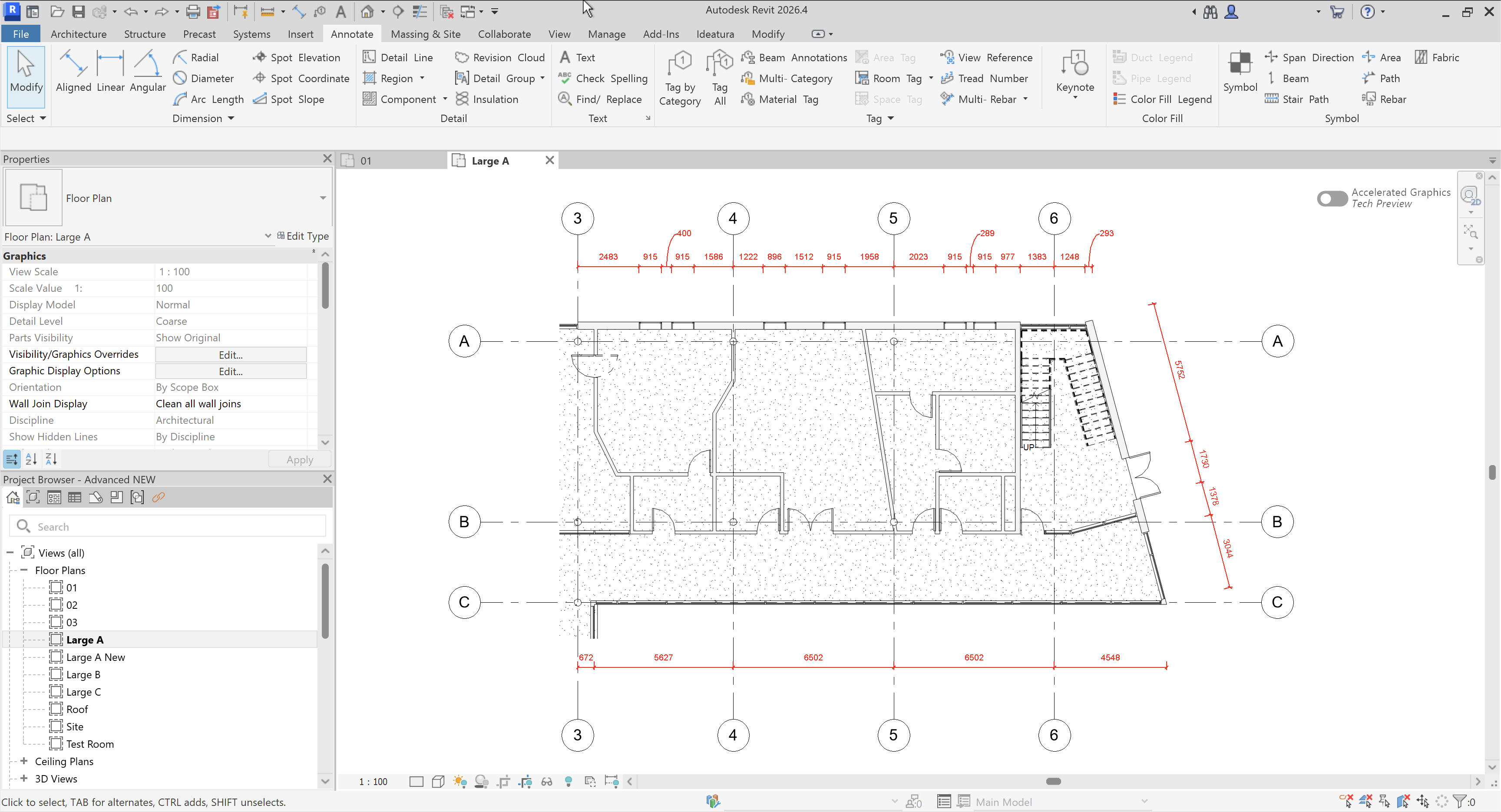1501x812 pixels.
Task: Collapse the Floor Plans tree node
Action: (24, 570)
